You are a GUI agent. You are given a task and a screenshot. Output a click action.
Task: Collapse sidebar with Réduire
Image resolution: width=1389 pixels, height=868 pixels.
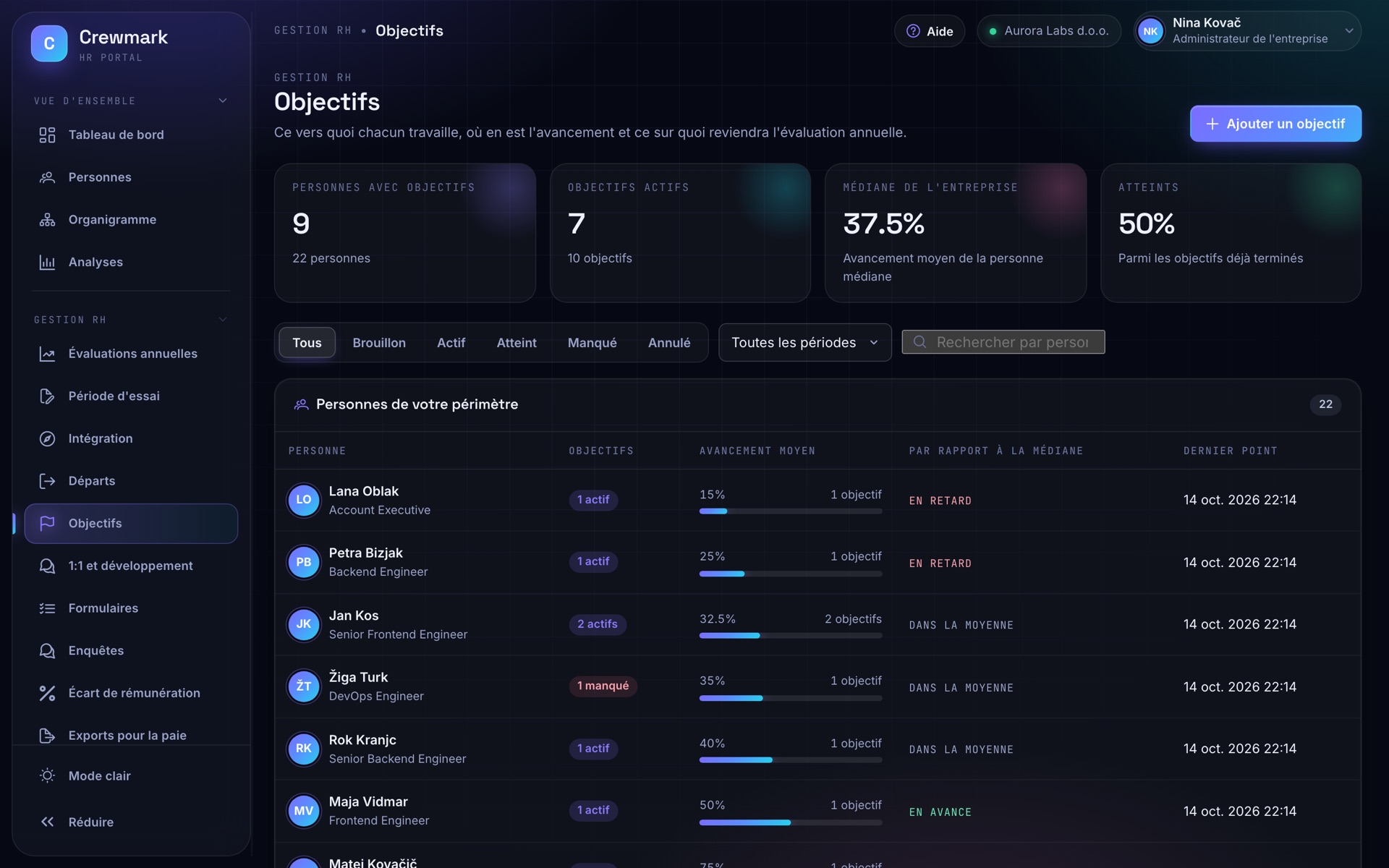coord(131,822)
